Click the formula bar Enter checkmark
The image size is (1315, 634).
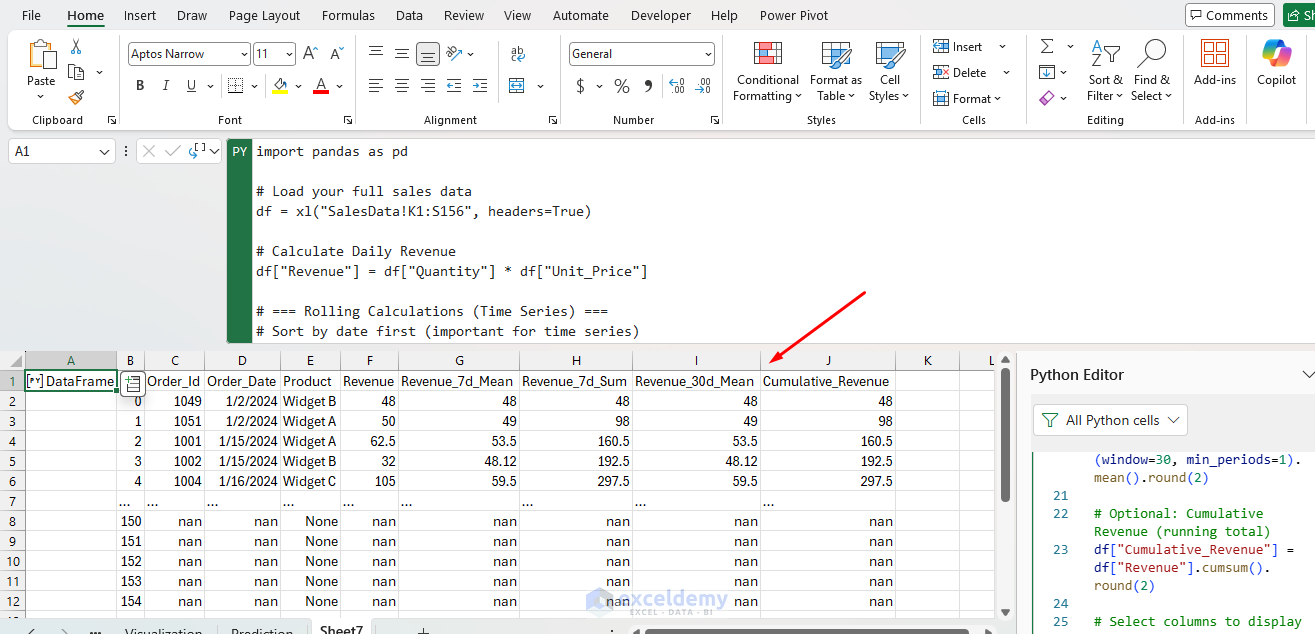click(x=173, y=151)
